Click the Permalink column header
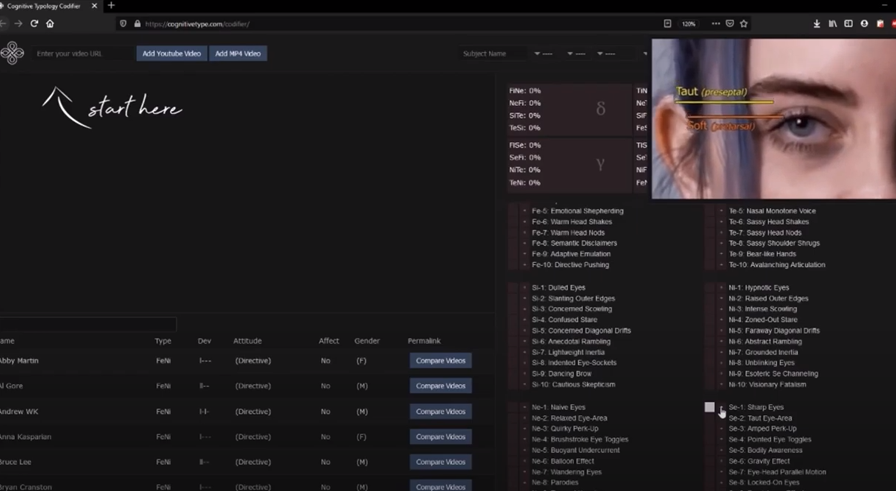This screenshot has width=896, height=491. pos(424,341)
